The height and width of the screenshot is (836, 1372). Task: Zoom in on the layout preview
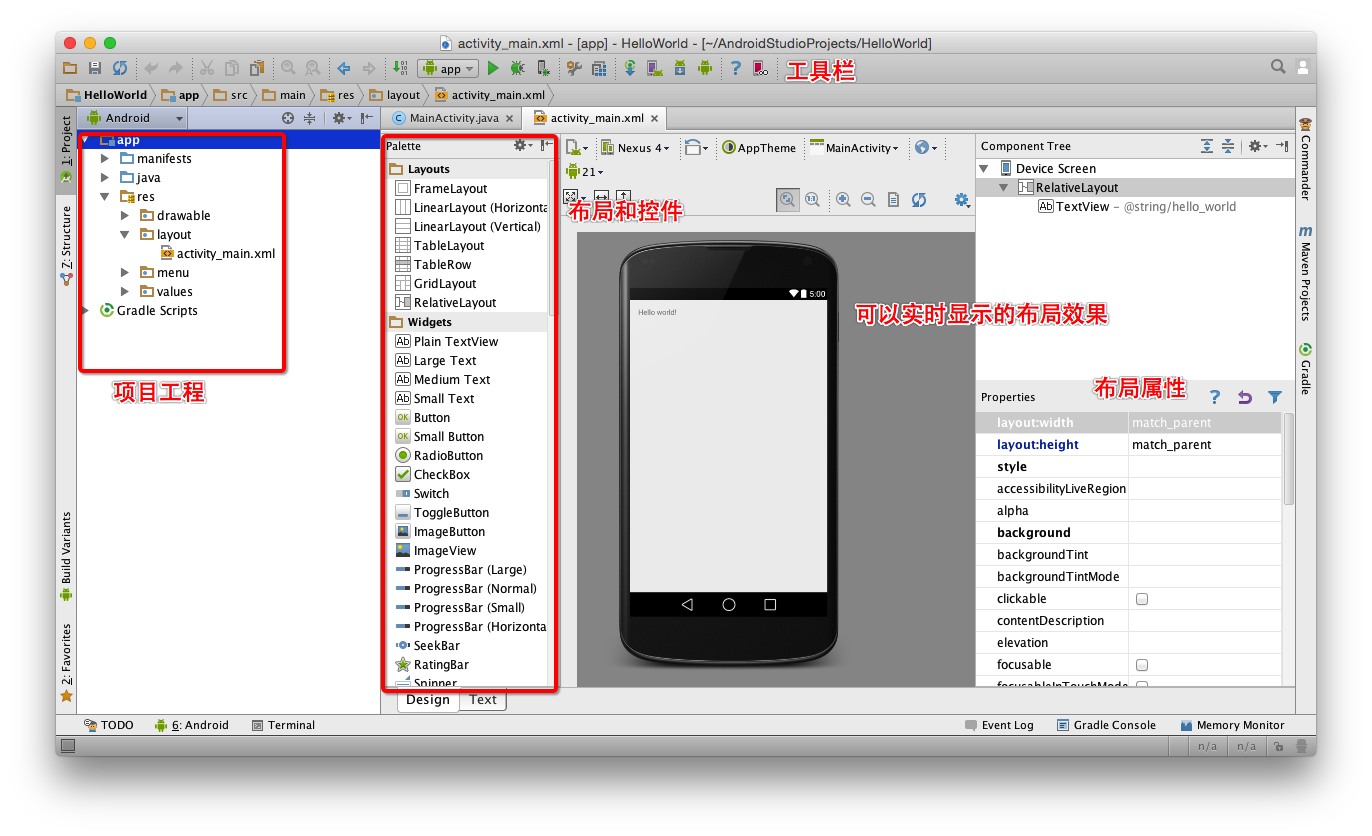843,200
